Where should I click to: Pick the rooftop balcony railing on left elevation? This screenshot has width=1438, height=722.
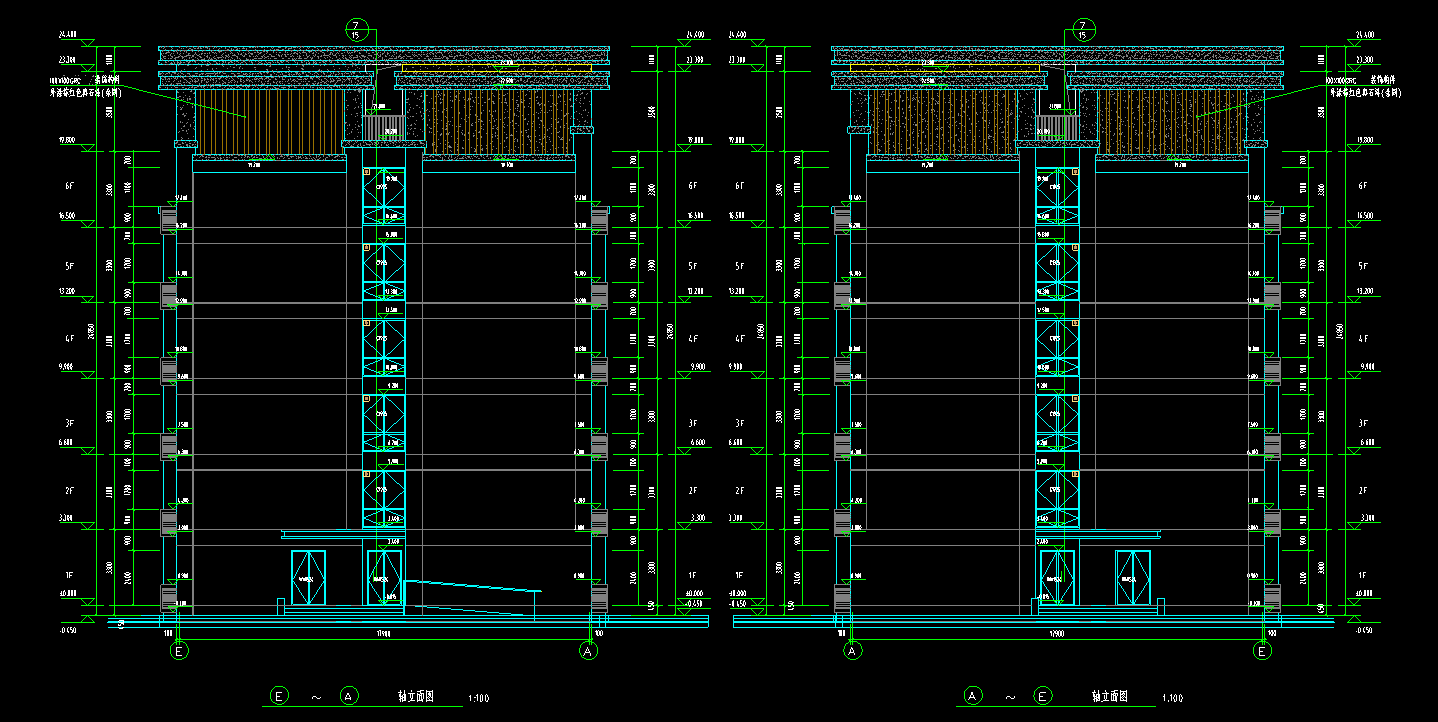click(x=384, y=127)
